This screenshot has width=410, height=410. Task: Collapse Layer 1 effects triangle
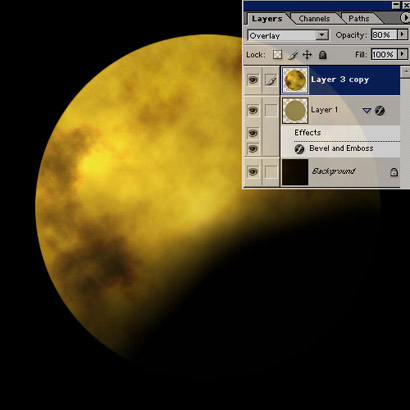pyautogui.click(x=367, y=110)
